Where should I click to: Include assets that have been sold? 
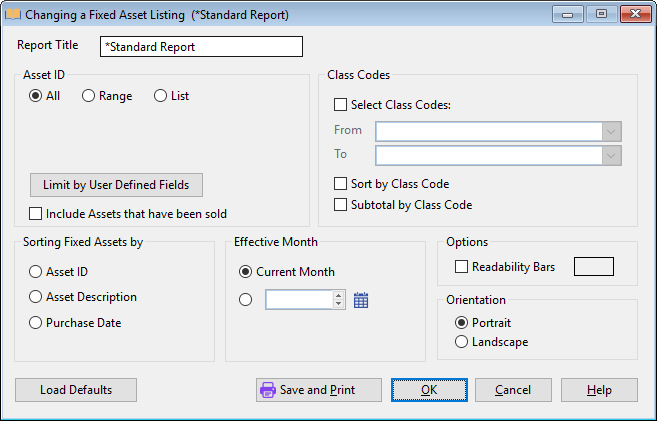(37, 213)
